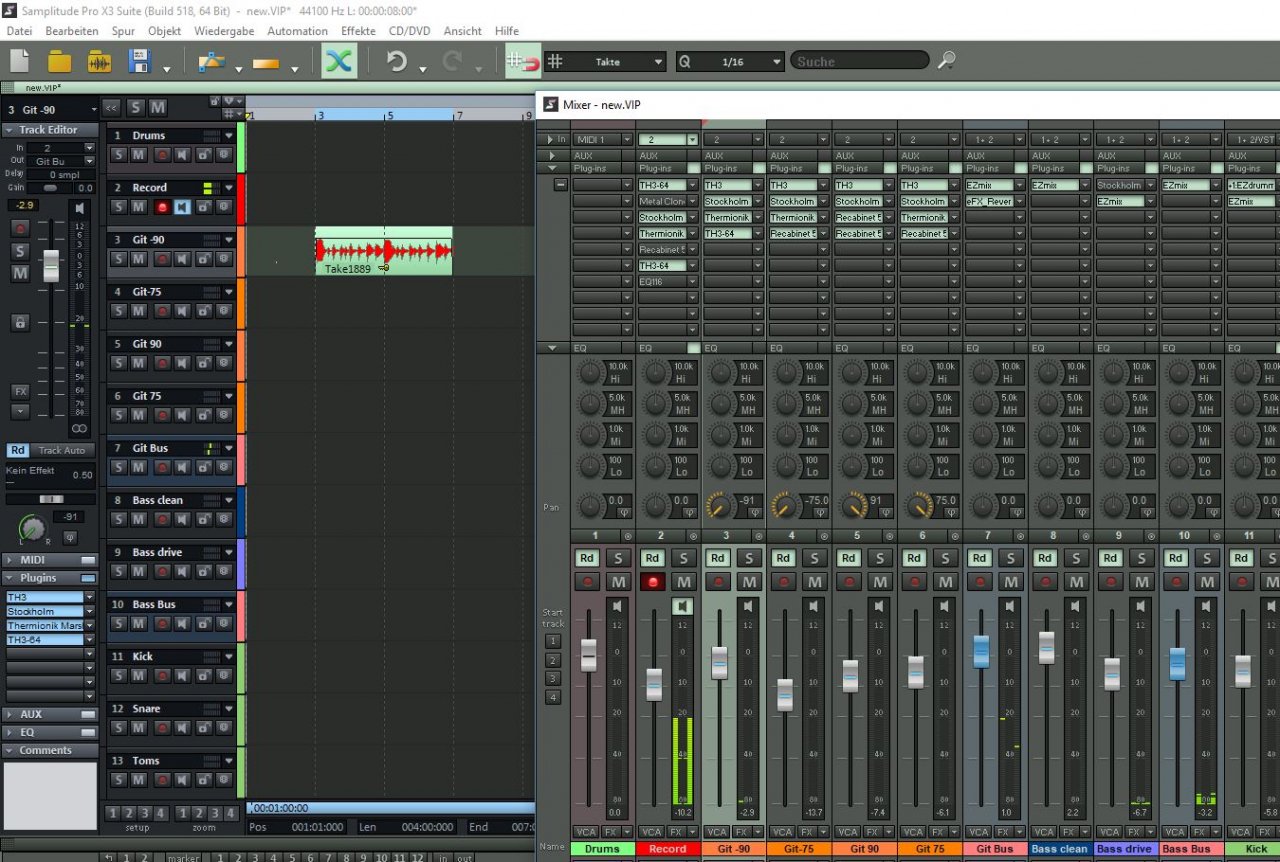Toggle phase invert button in Track Editor
Viewport: 1280px width, 862px height.
(x=70, y=537)
